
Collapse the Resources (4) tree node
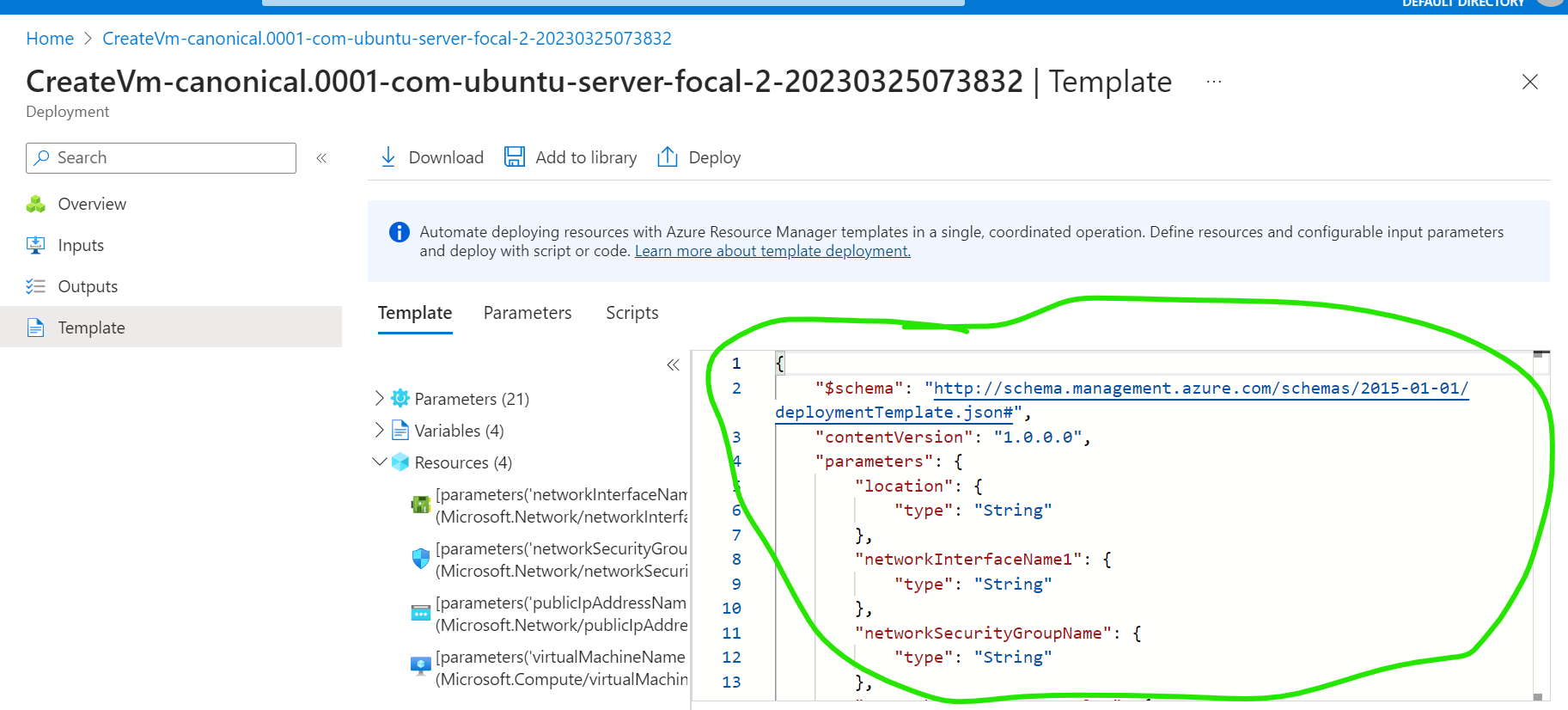380,462
